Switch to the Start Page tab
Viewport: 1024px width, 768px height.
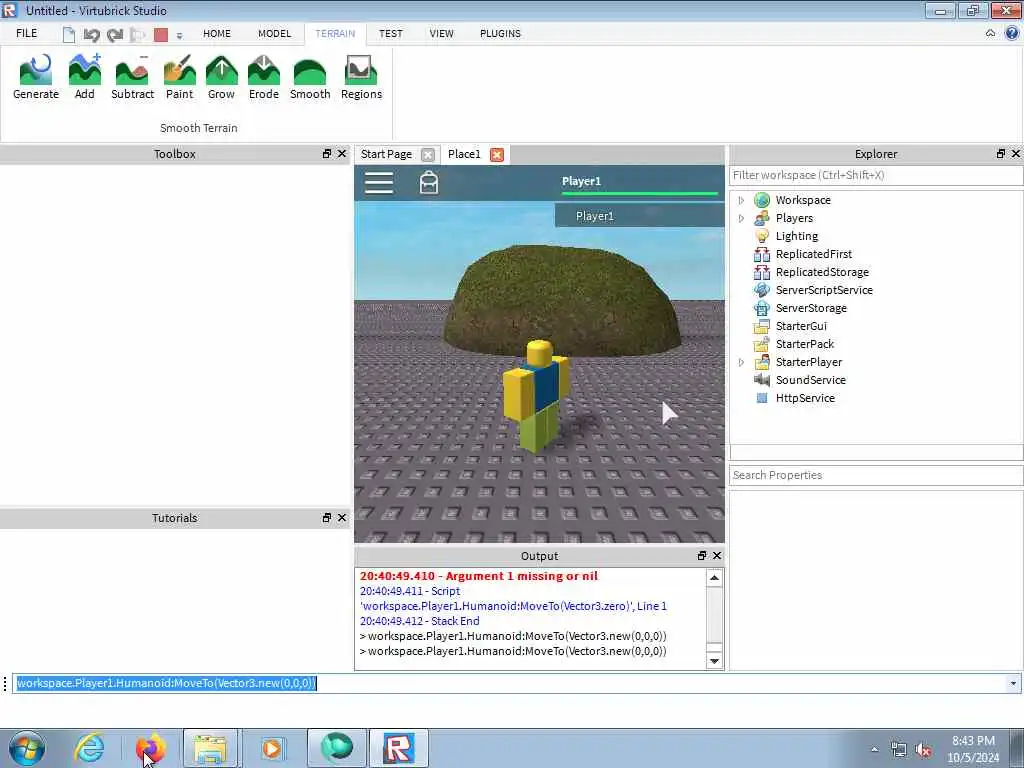[386, 154]
